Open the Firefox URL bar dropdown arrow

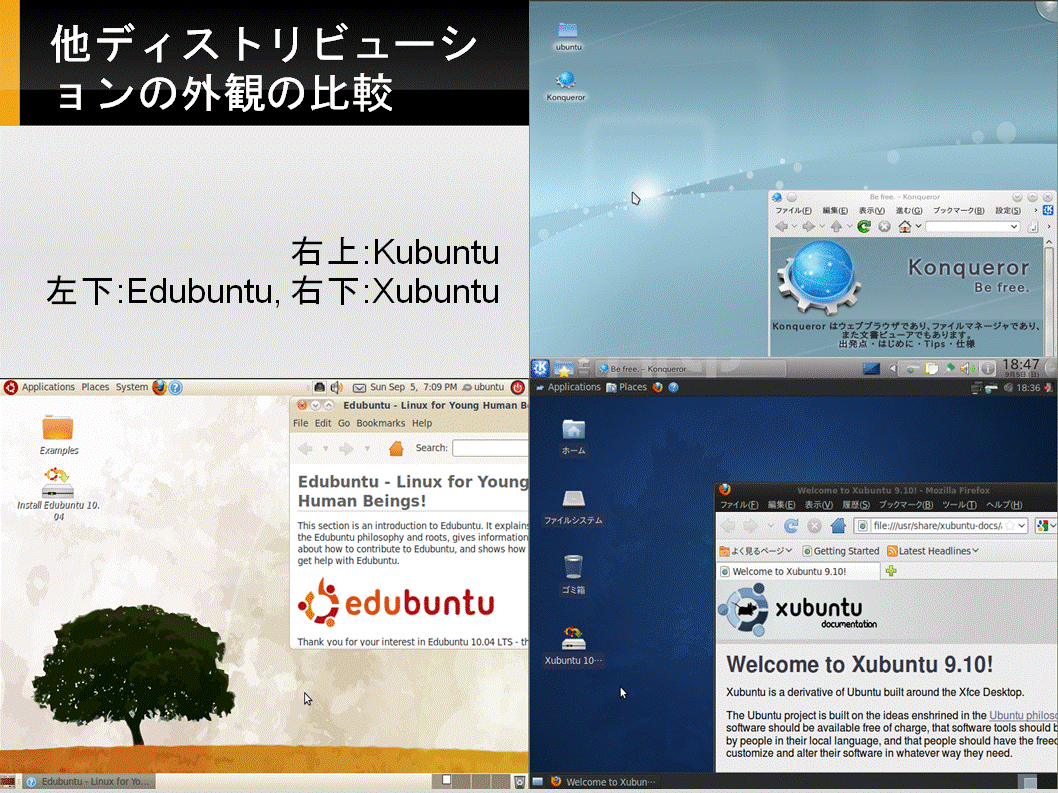point(1022,526)
